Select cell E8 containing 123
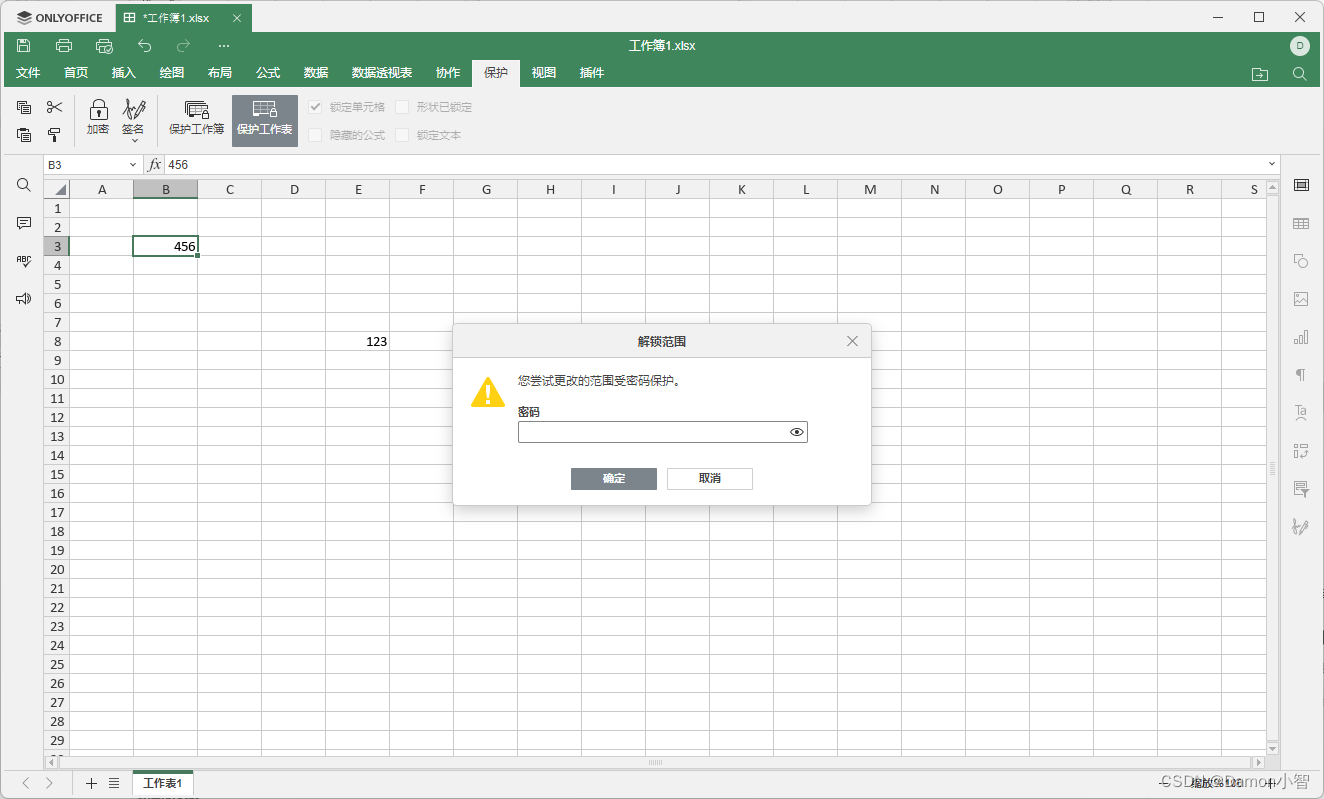Image resolution: width=1324 pixels, height=799 pixels. point(358,341)
